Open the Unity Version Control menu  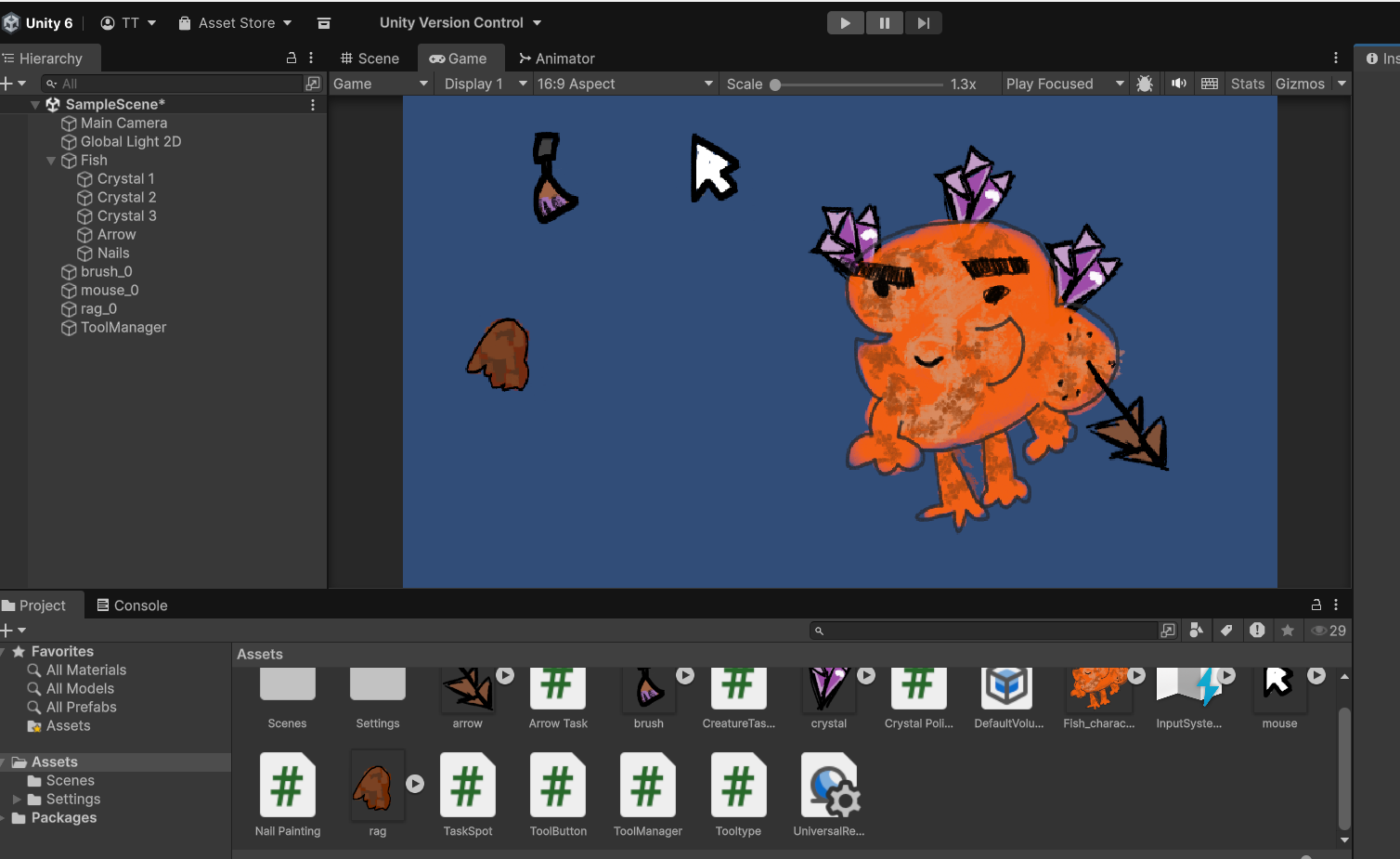460,23
